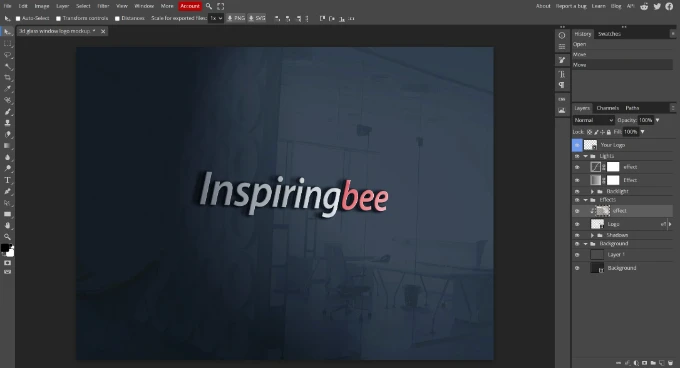
Task: Open the Info panel icon
Action: pyautogui.click(x=562, y=36)
